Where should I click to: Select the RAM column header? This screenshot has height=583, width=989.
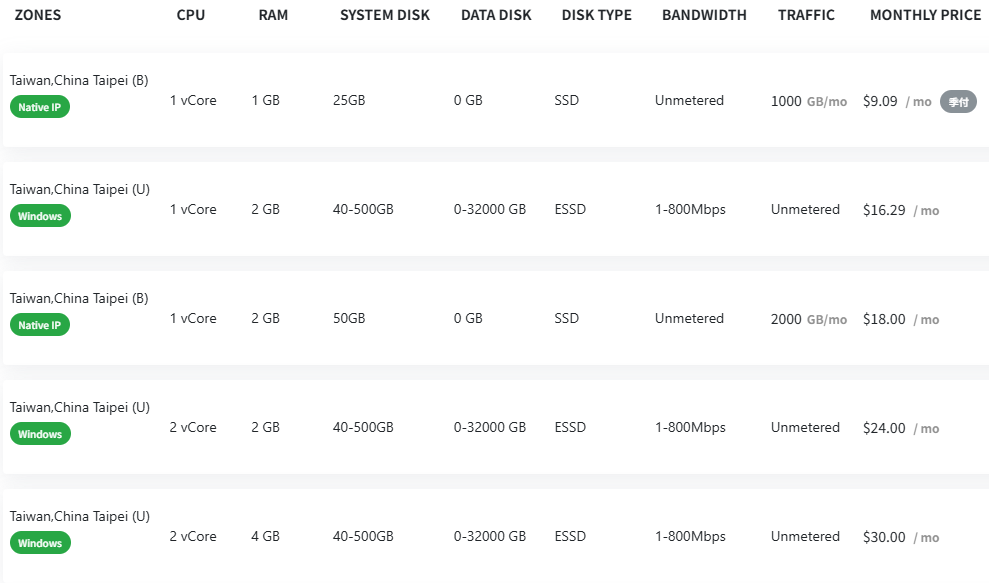click(x=273, y=15)
